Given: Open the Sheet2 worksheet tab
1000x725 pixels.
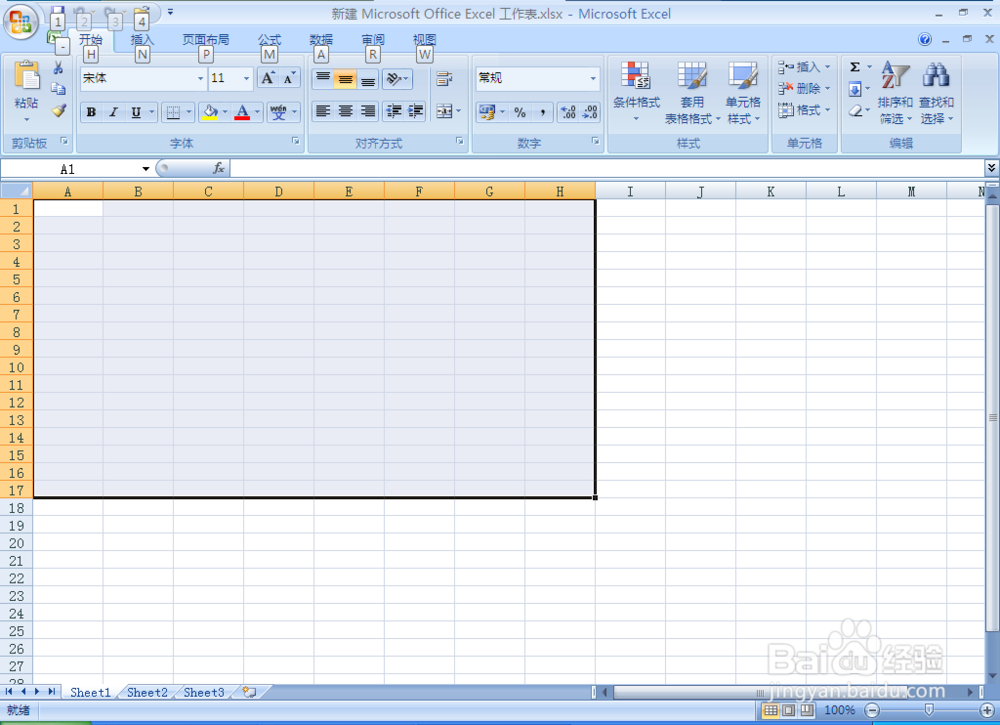Looking at the screenshot, I should pyautogui.click(x=147, y=692).
